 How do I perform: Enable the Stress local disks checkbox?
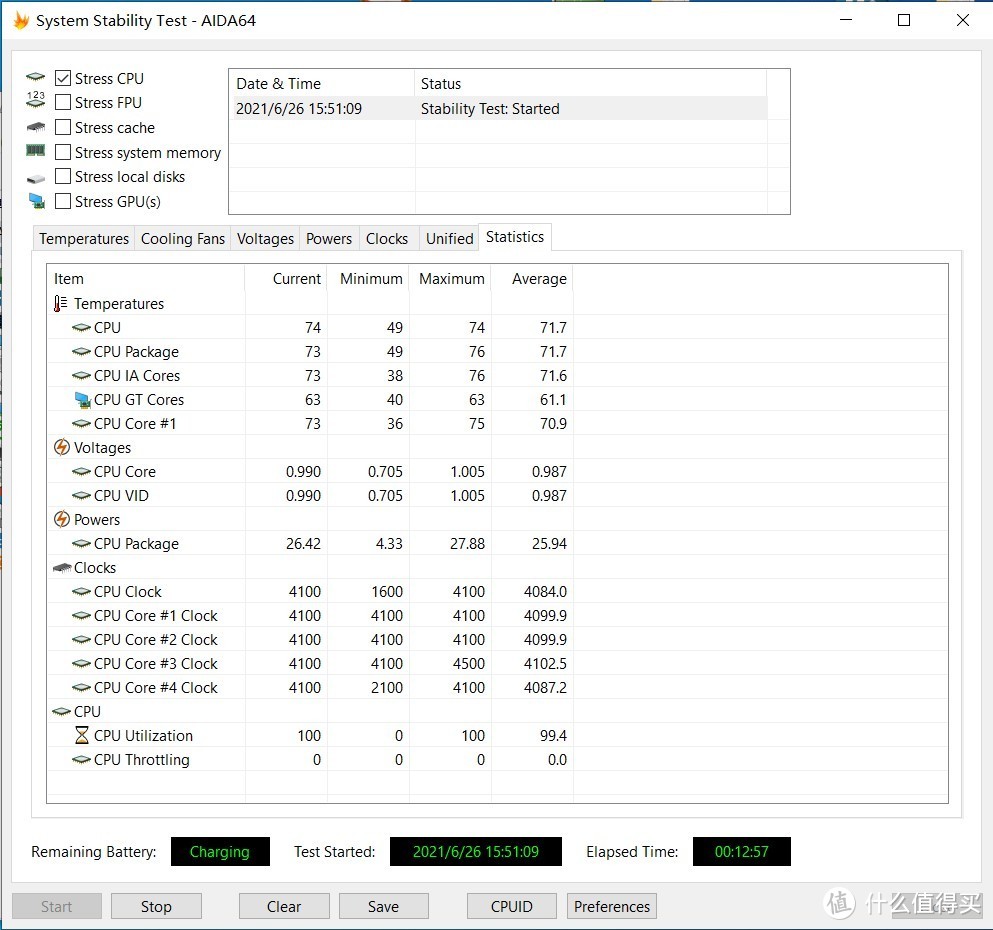click(x=61, y=176)
